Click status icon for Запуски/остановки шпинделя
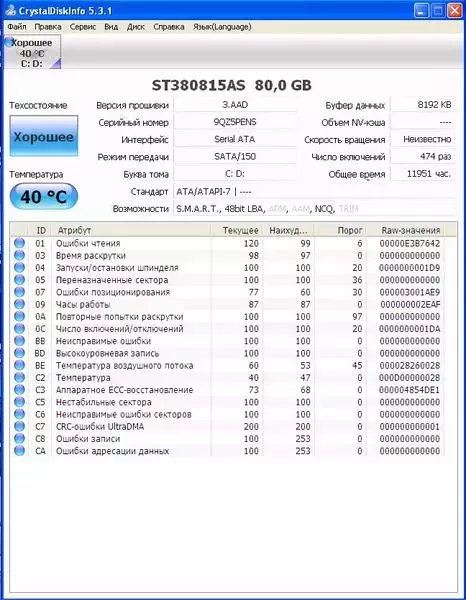 19,267
